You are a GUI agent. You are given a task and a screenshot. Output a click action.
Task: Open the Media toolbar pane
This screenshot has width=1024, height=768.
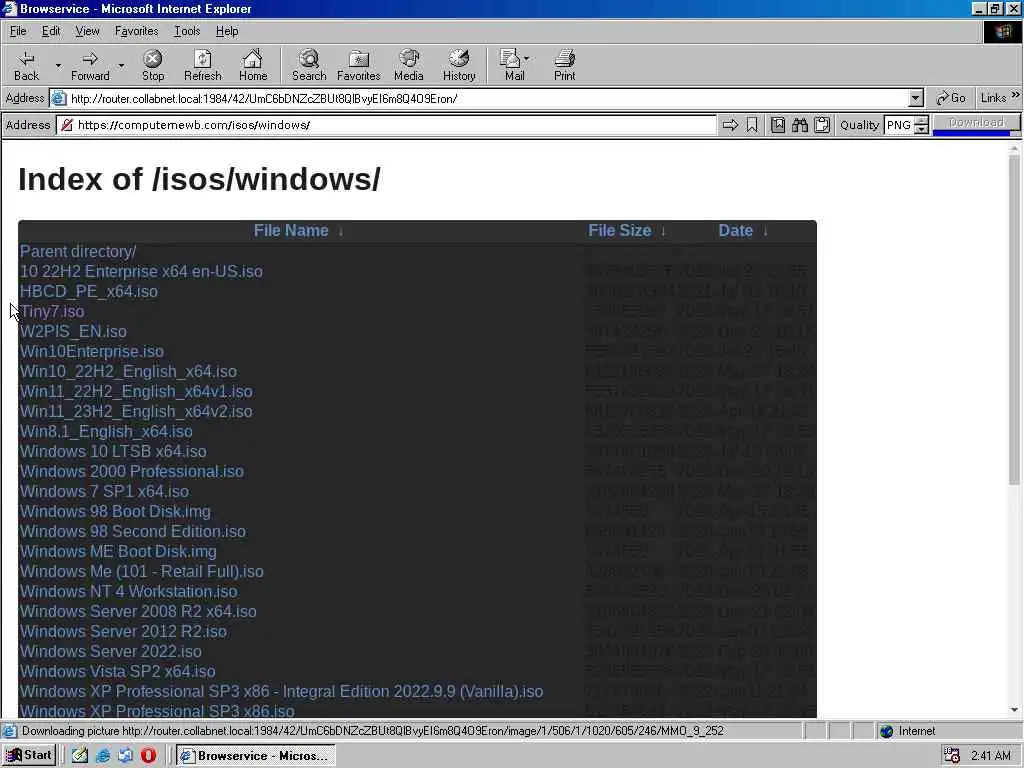pos(409,66)
